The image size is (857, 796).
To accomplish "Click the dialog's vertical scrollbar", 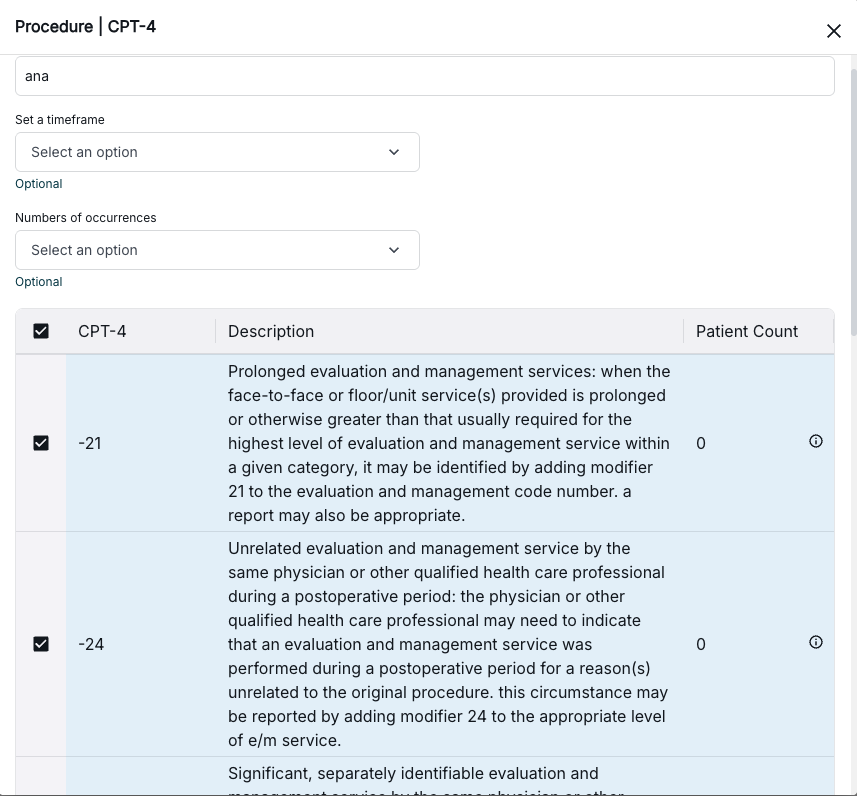I will click(854, 202).
